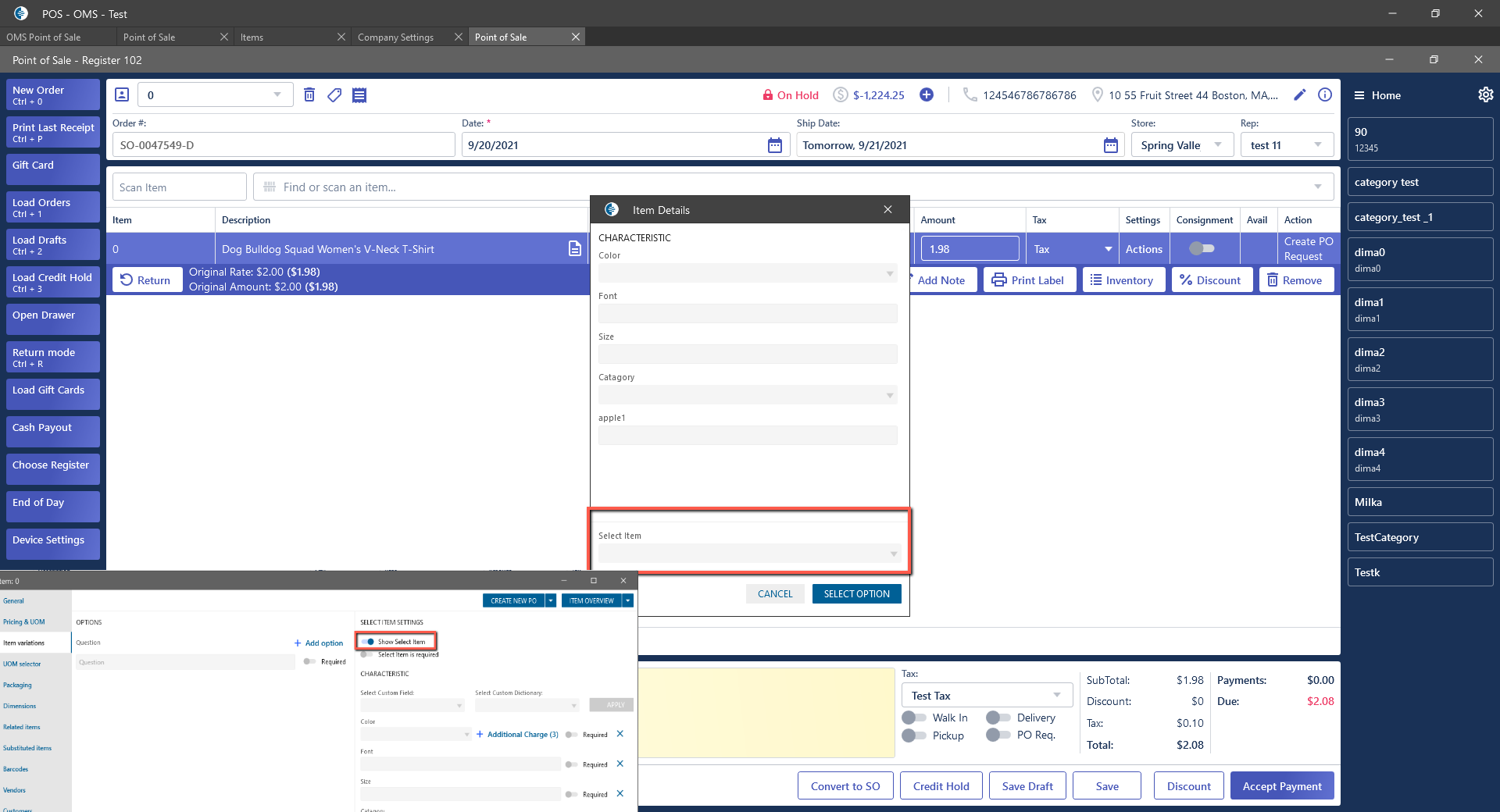
Task: Open the customer profile icon
Action: click(122, 94)
